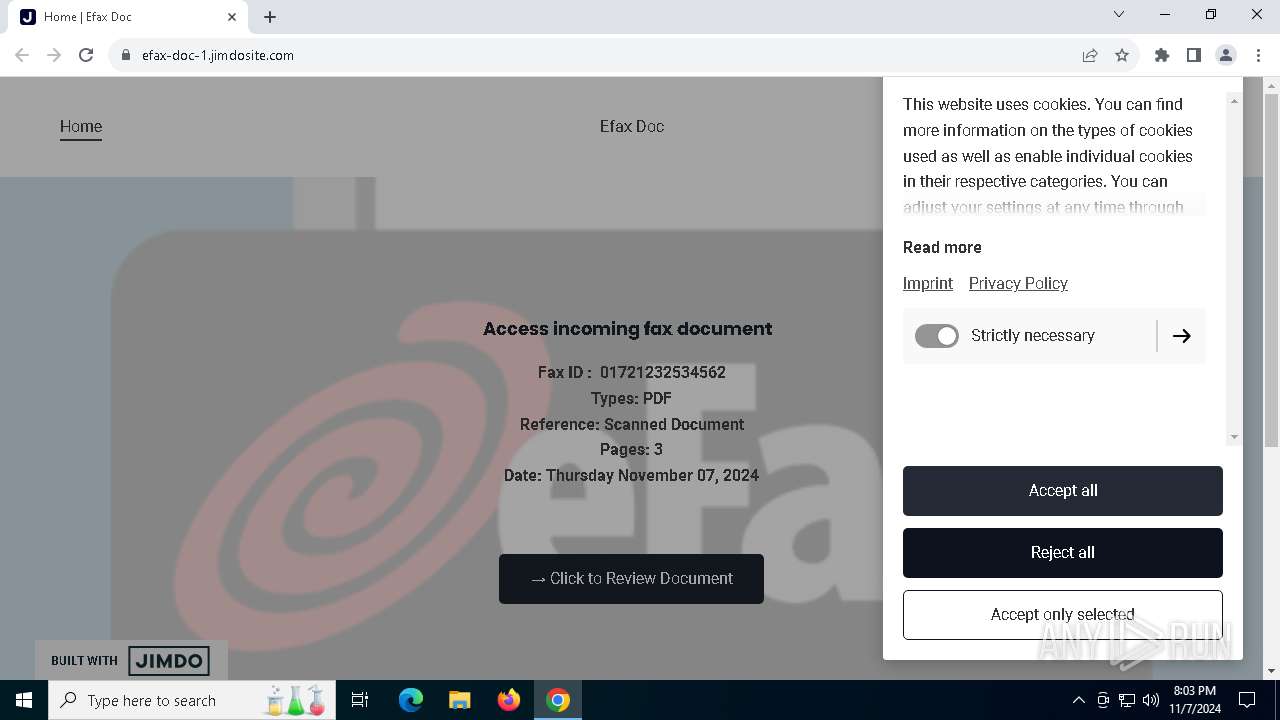Open the Extensions puzzle icon
Image resolution: width=1280 pixels, height=720 pixels.
coord(1162,55)
